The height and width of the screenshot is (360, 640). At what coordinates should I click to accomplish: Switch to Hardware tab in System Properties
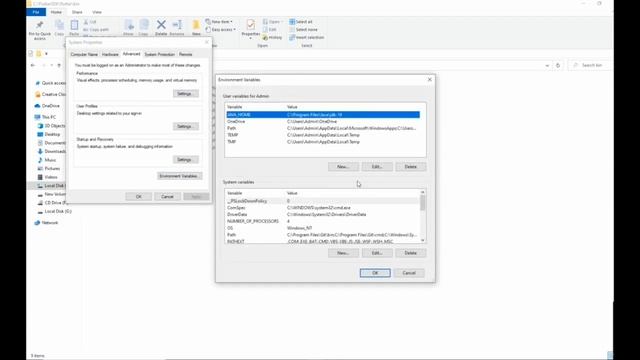110,54
